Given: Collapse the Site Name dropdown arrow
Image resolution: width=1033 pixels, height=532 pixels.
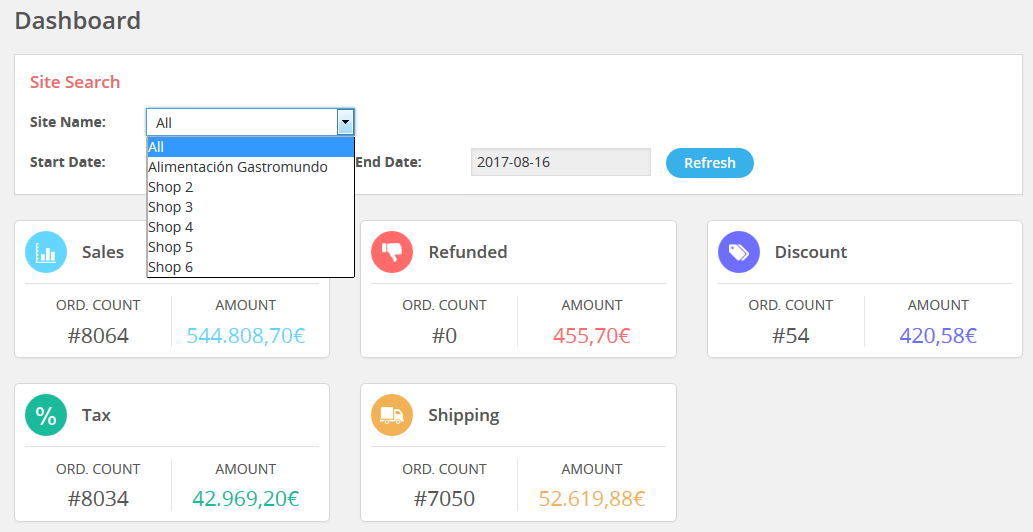Looking at the screenshot, I should (345, 122).
